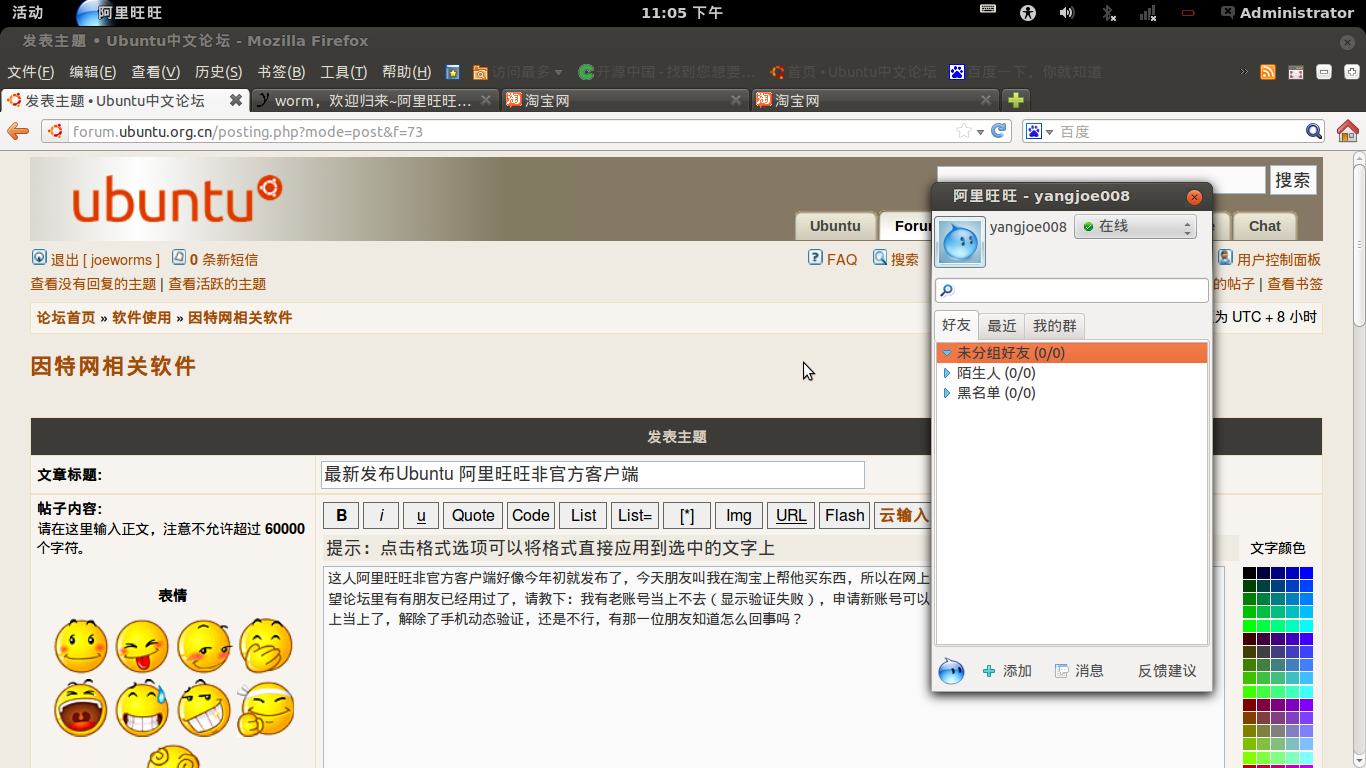1366x768 pixels.
Task: Click the Baidu paw bookmark 百度一下
Action: [1026, 72]
